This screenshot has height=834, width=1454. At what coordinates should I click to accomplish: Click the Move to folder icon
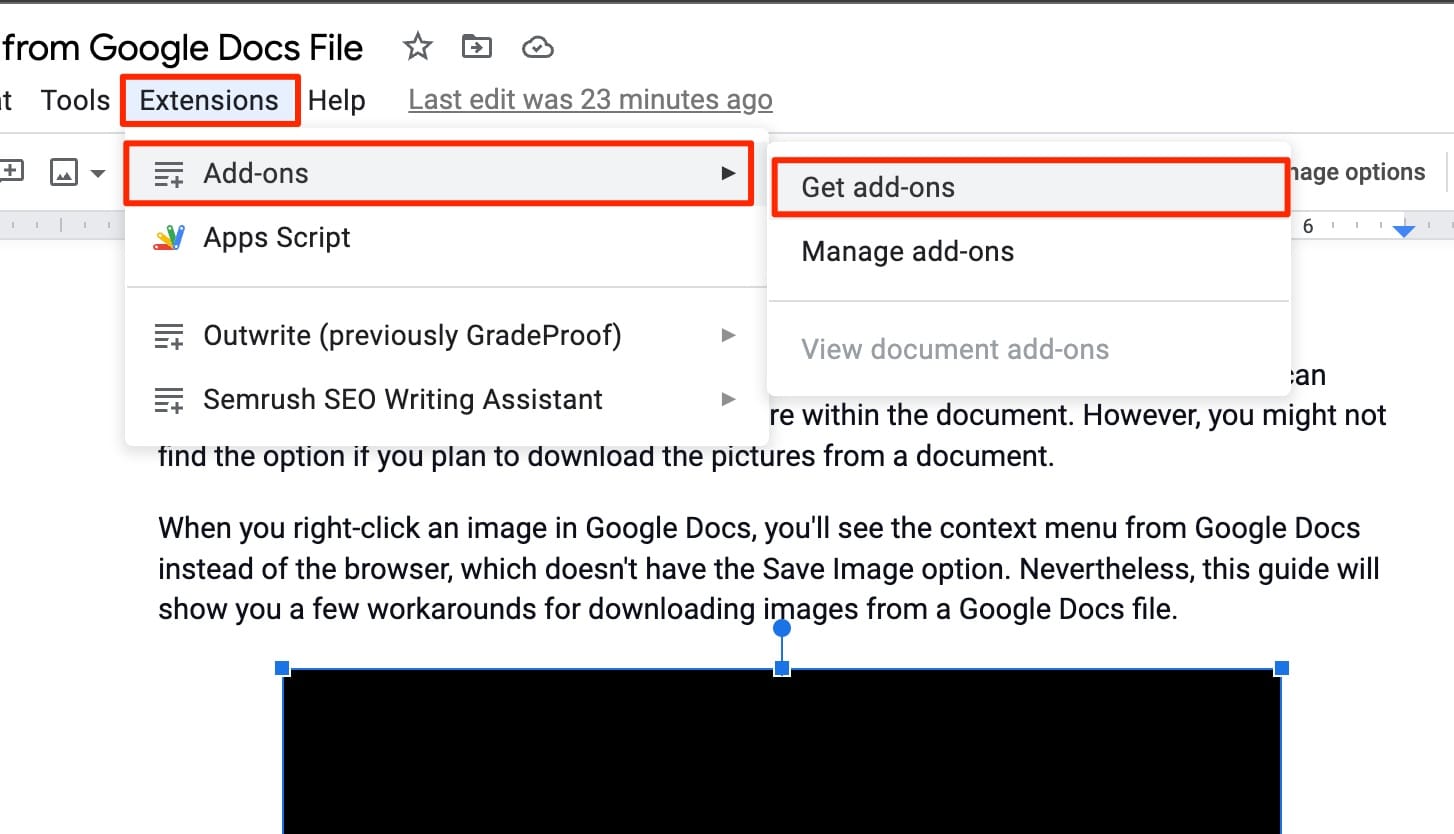(477, 47)
